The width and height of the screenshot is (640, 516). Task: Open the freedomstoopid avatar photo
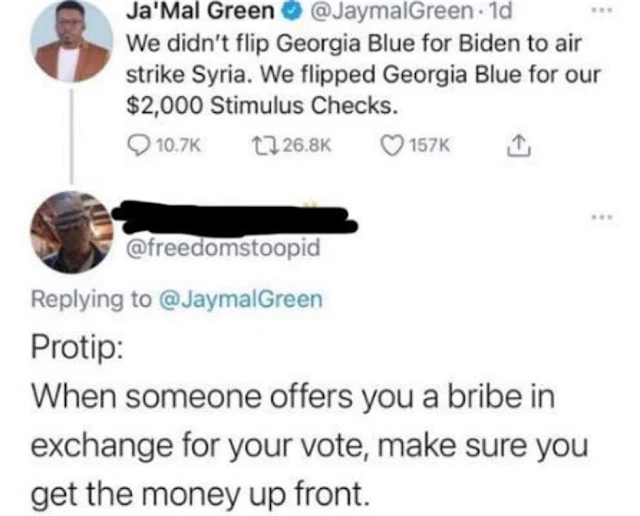coord(72,232)
